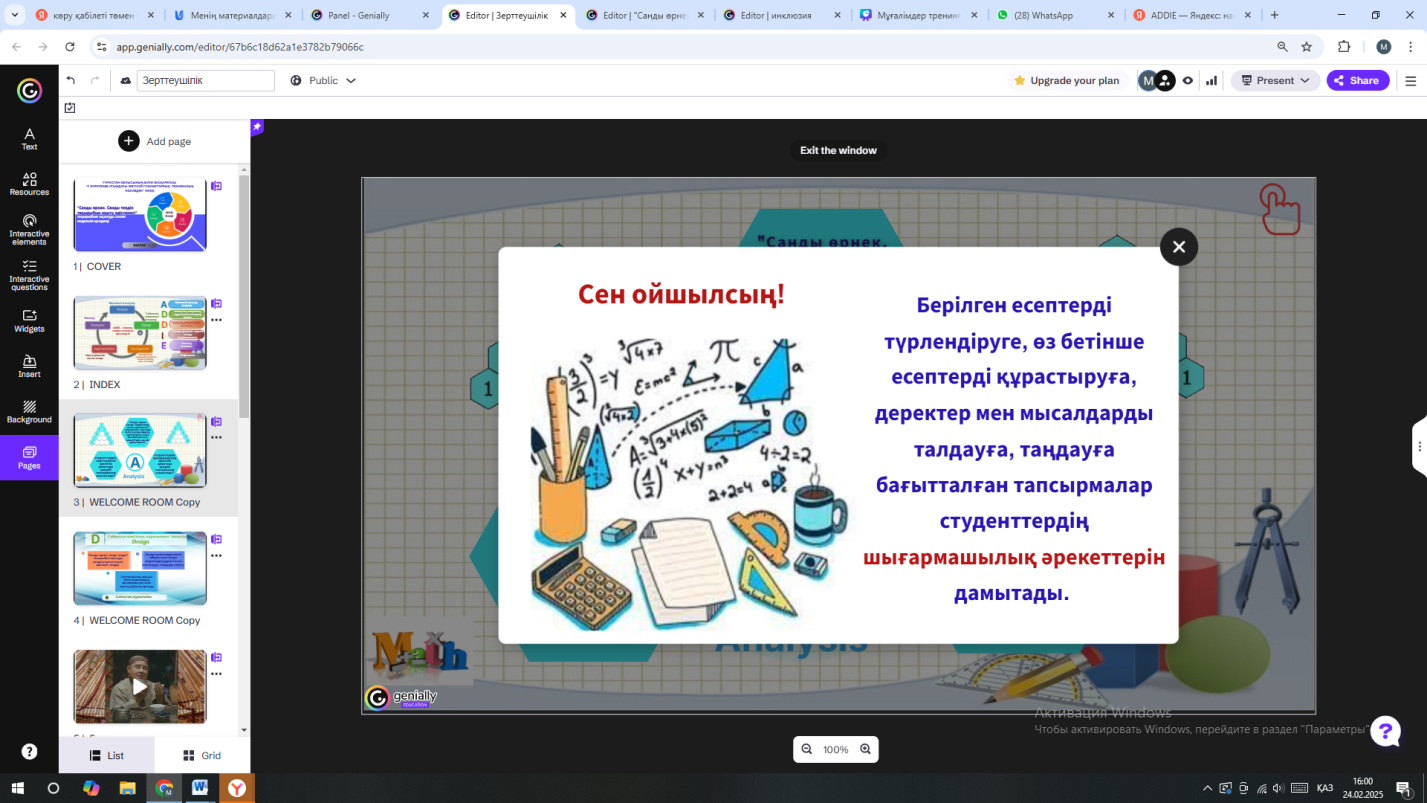The image size is (1427, 803).
Task: Open more options for INDEX page
Action: pos(216,320)
